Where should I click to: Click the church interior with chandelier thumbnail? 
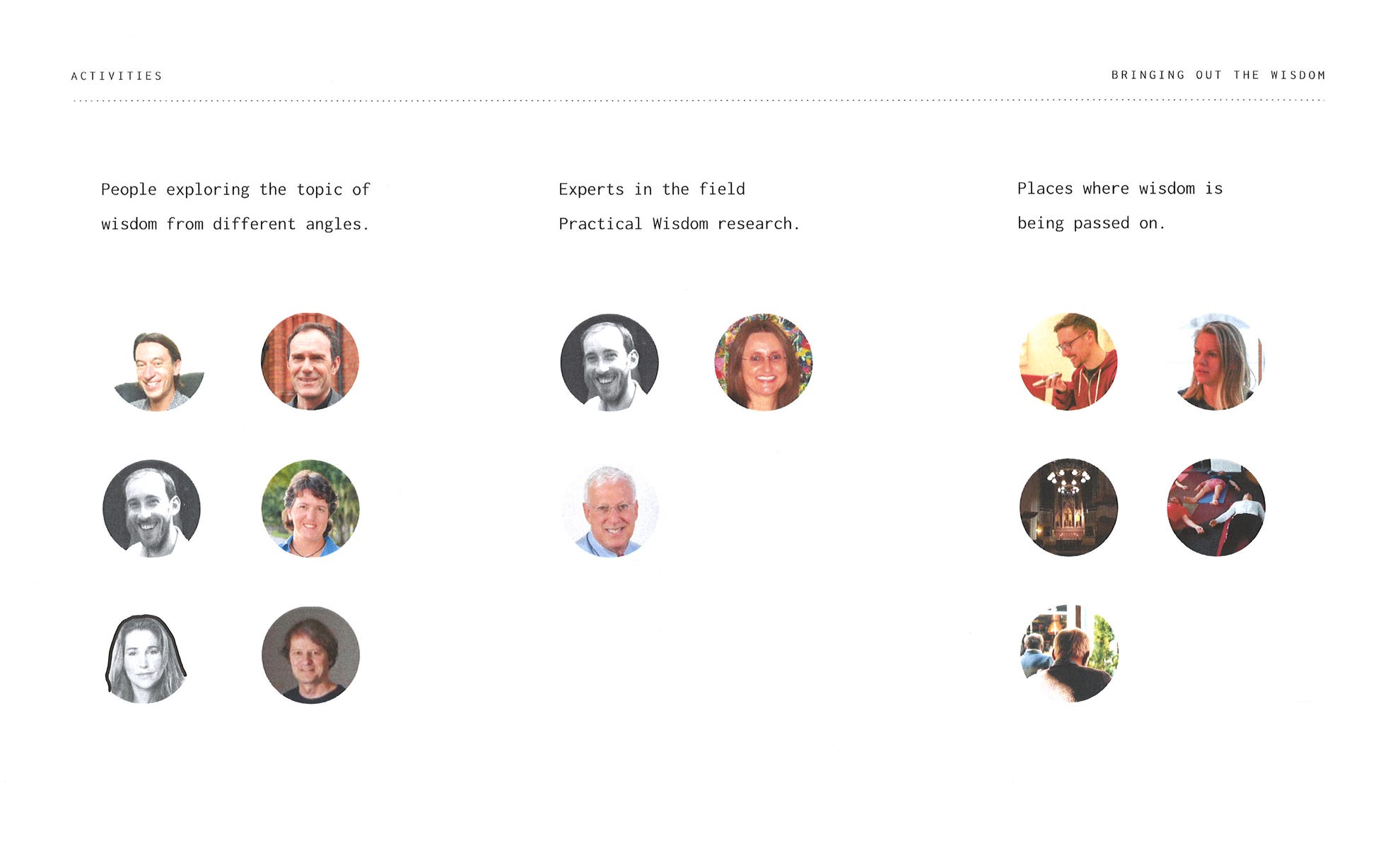[1068, 507]
